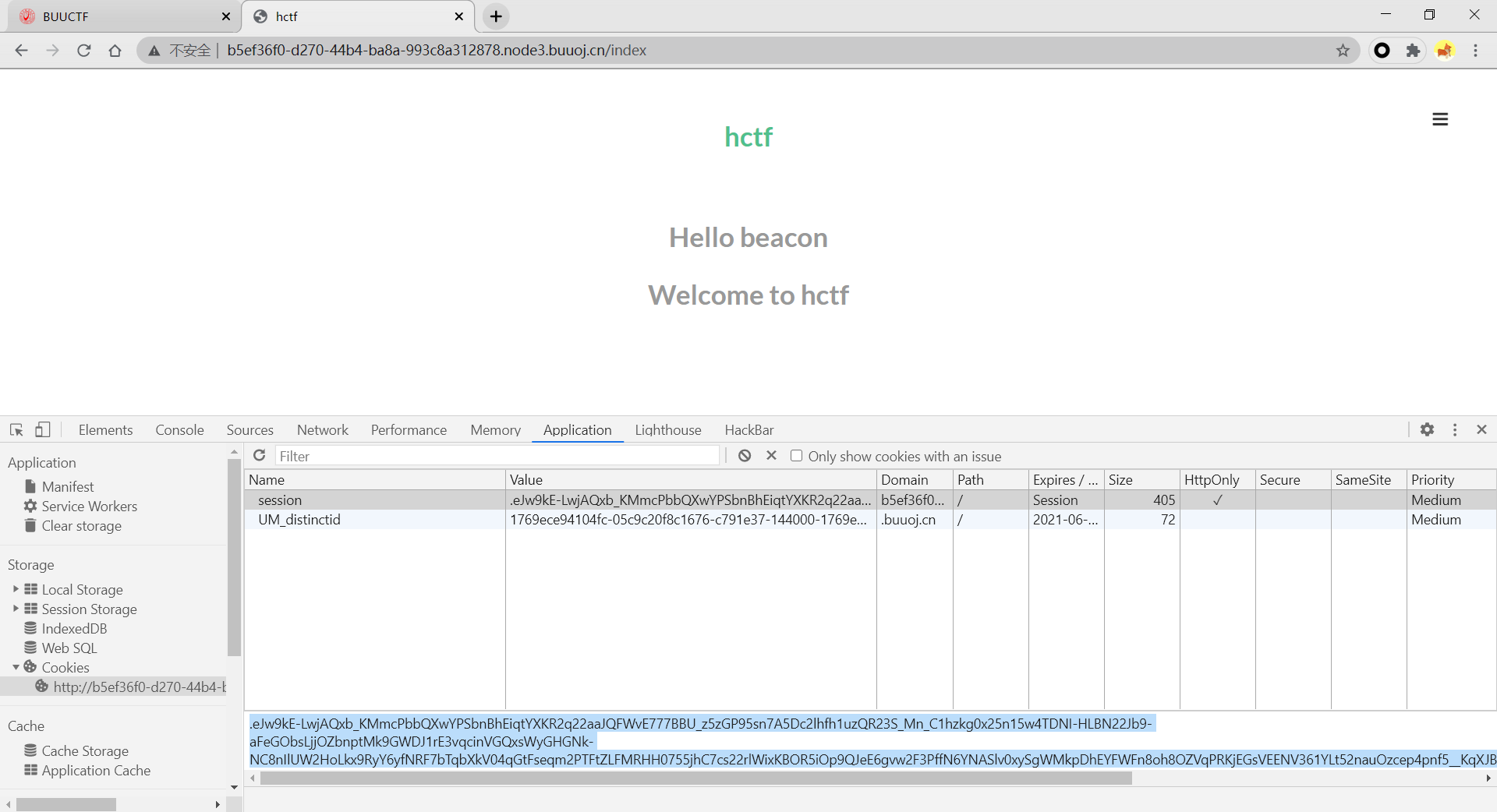
Task: Refresh the cookies table
Action: pos(260,455)
